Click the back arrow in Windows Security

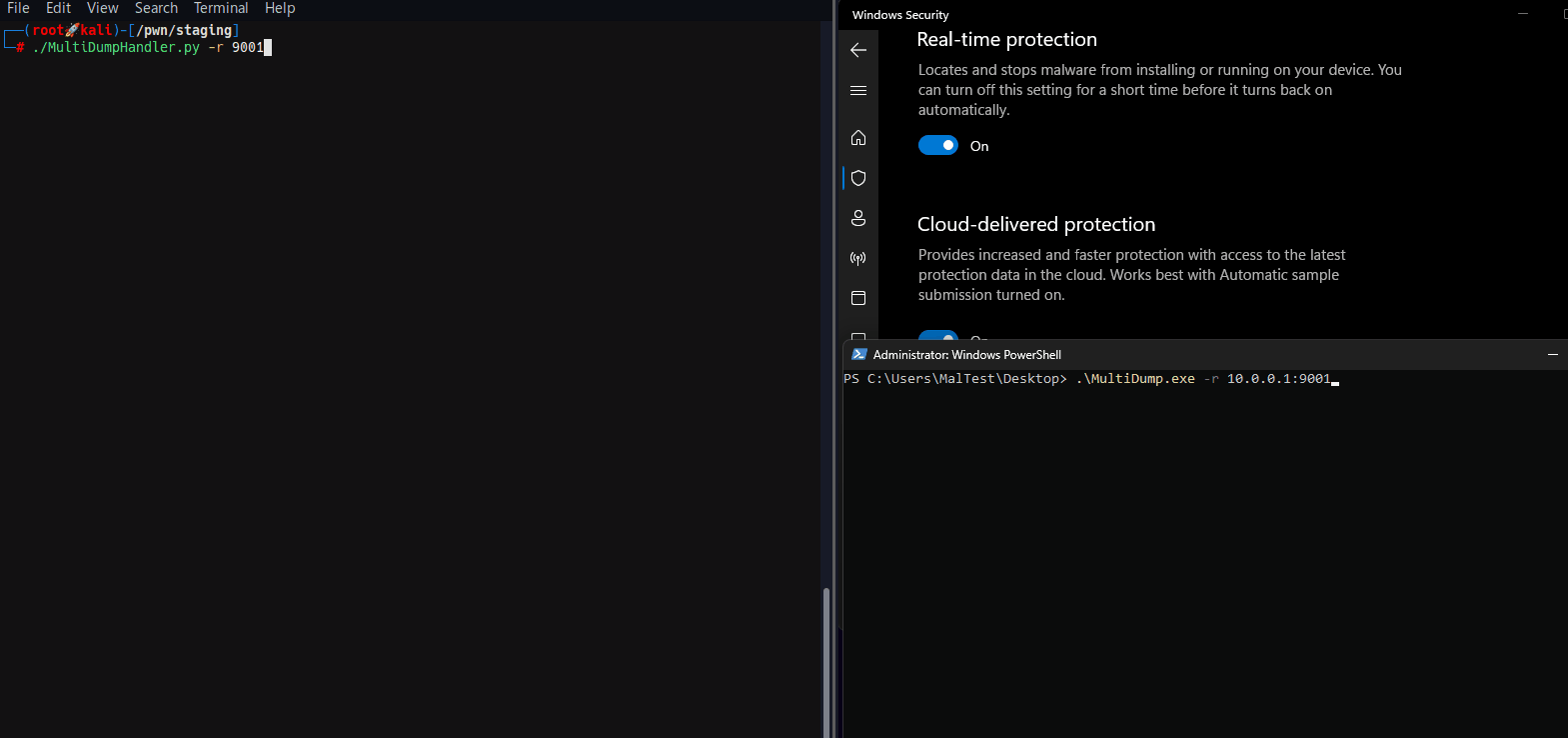point(858,50)
